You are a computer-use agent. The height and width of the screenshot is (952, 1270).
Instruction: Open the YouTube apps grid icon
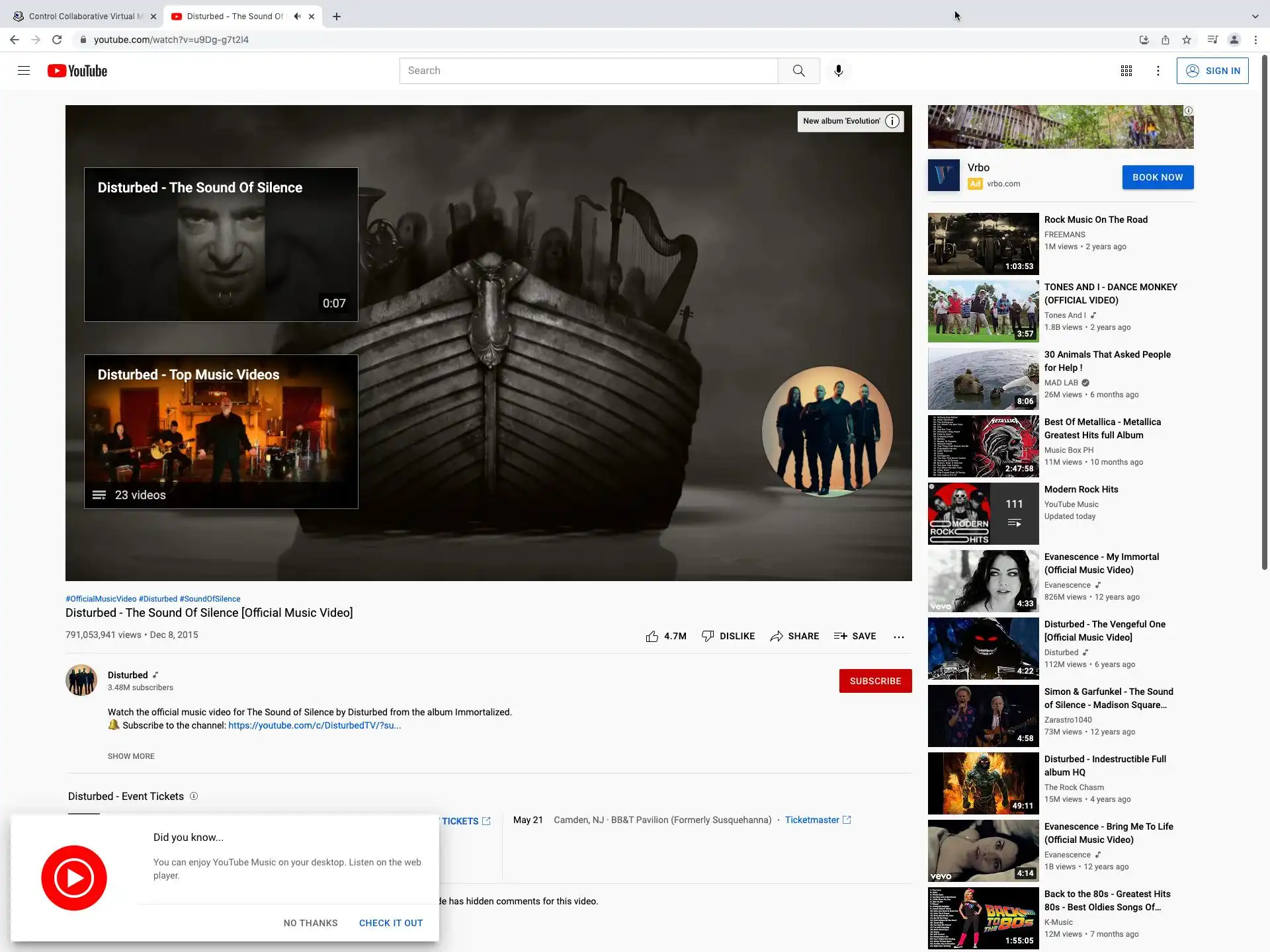click(x=1126, y=71)
